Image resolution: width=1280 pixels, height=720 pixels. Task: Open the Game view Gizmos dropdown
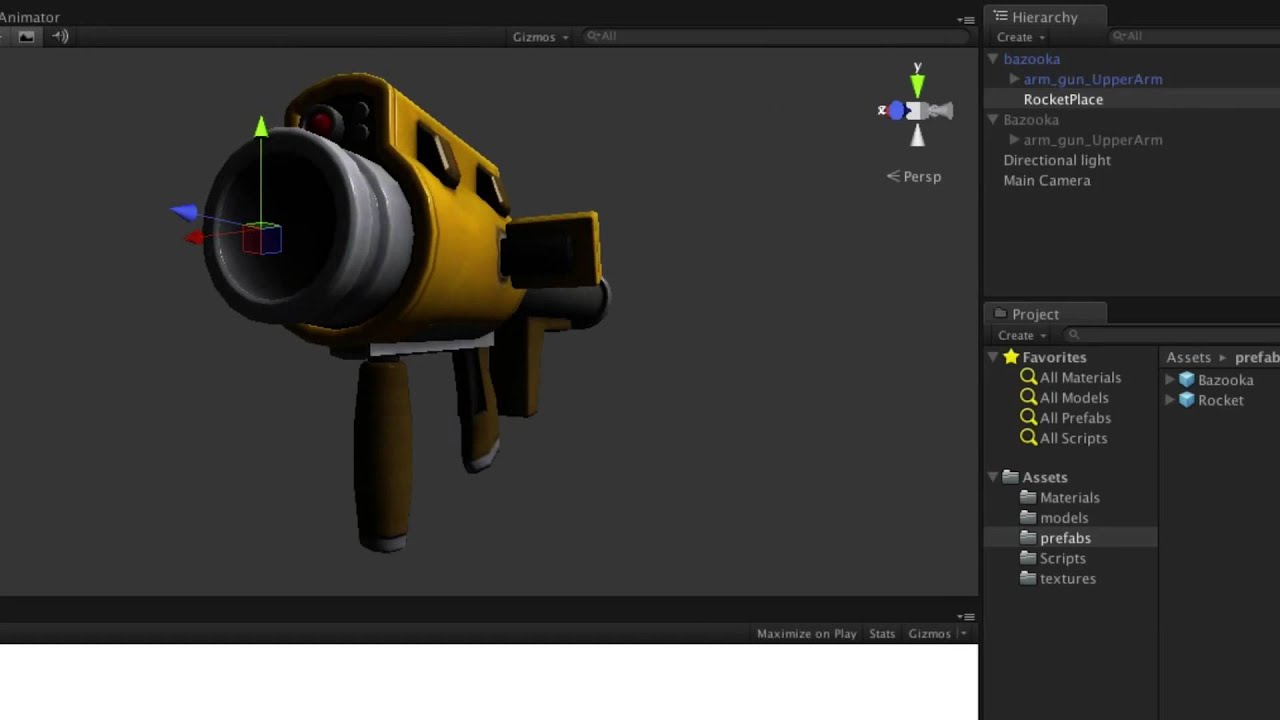(937, 634)
